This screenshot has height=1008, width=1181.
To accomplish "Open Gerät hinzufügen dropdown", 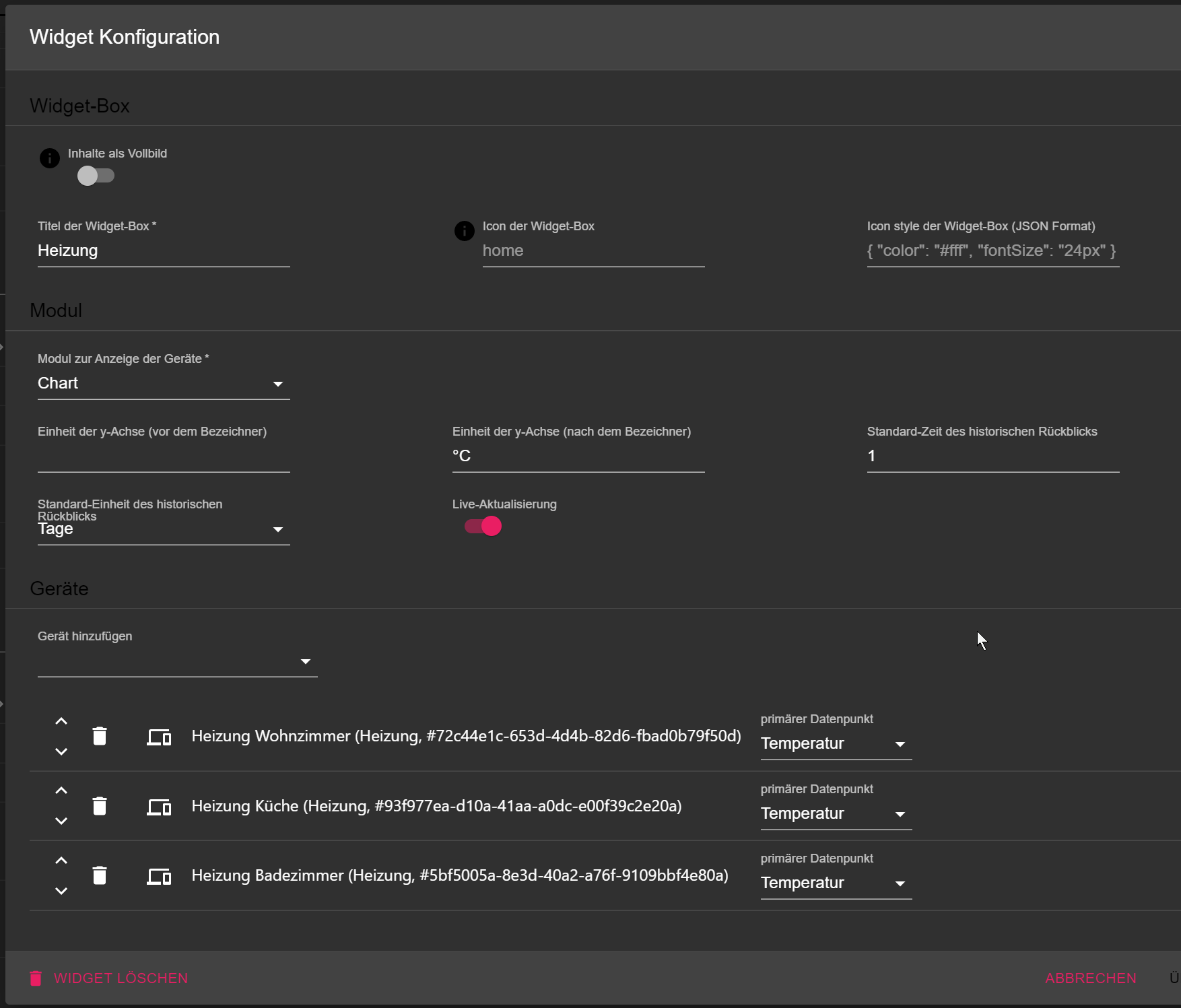I will click(x=178, y=662).
